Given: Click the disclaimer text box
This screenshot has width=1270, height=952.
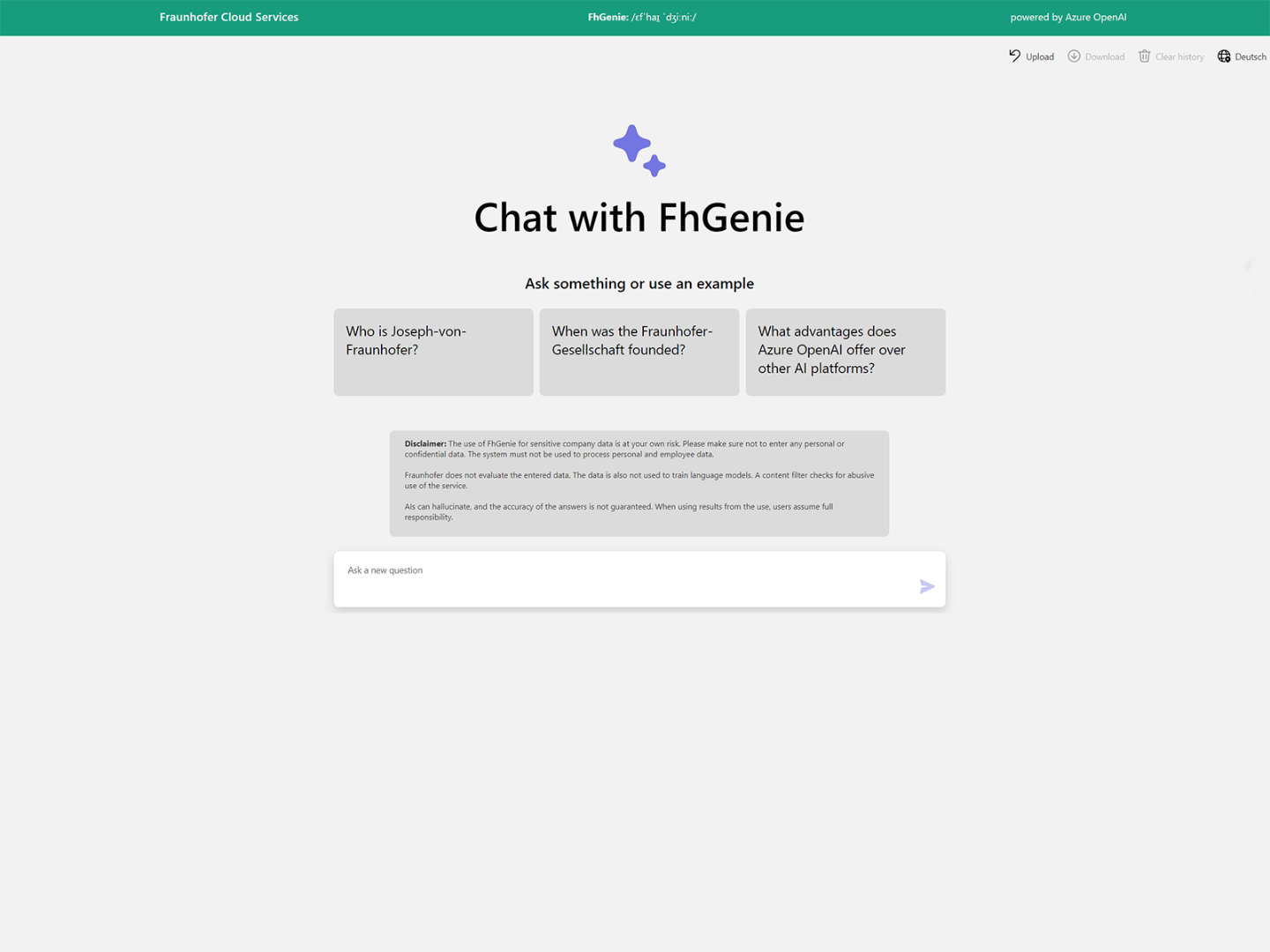Looking at the screenshot, I should click(639, 483).
